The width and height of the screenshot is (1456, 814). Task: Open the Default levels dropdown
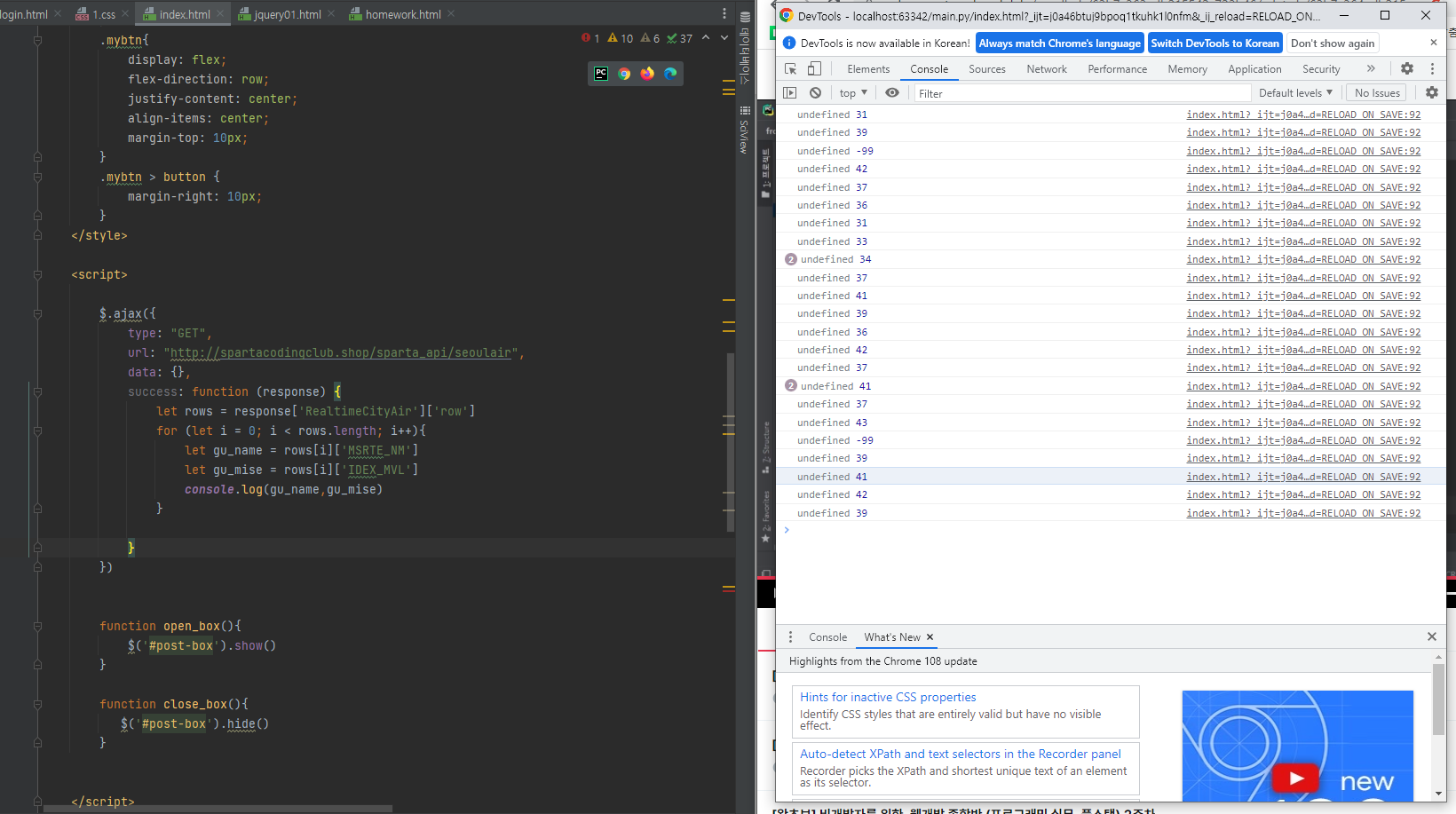tap(1295, 92)
